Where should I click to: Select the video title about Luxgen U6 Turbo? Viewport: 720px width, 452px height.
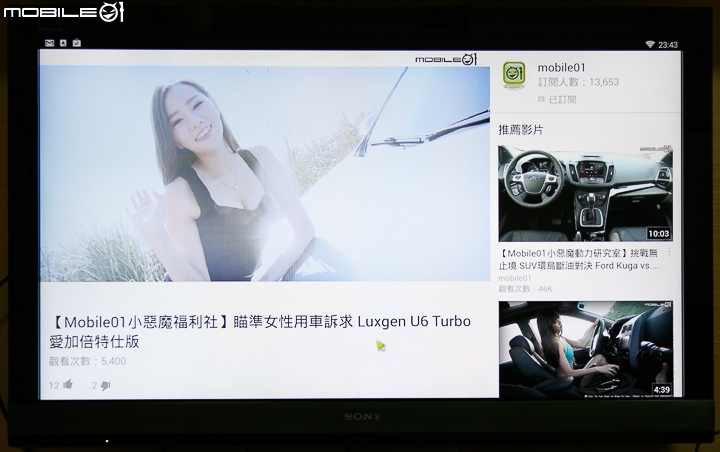(260, 331)
